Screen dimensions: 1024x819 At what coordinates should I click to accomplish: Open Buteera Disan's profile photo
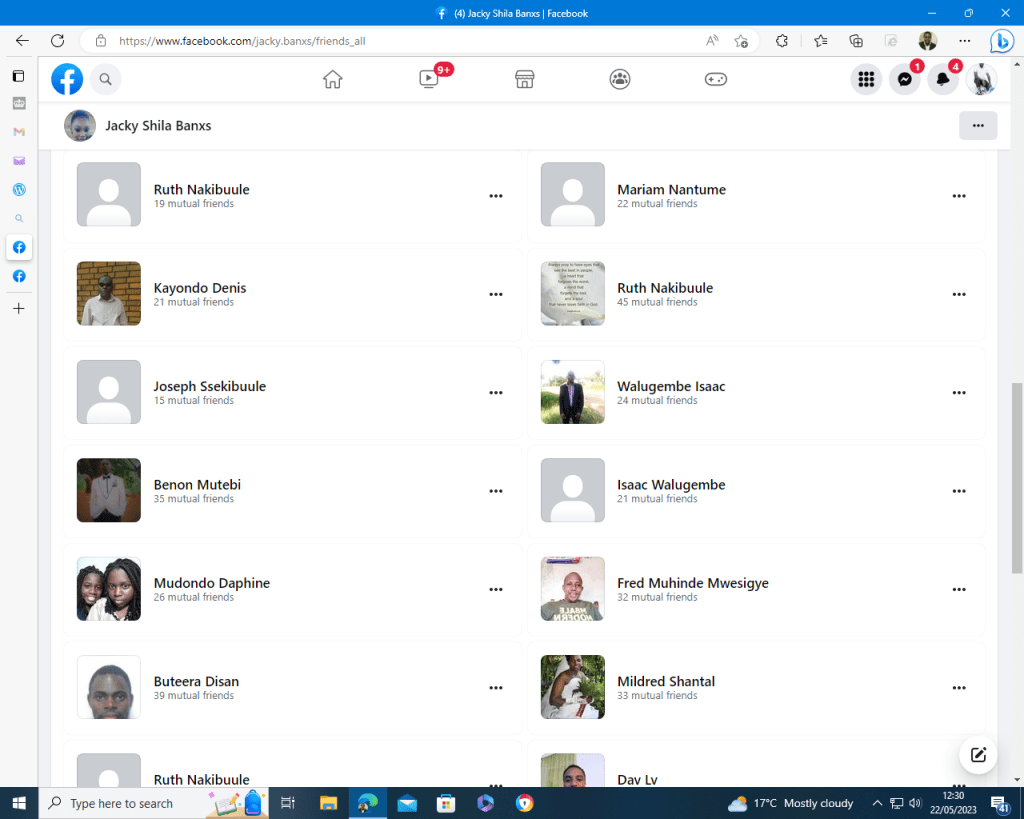(109, 687)
